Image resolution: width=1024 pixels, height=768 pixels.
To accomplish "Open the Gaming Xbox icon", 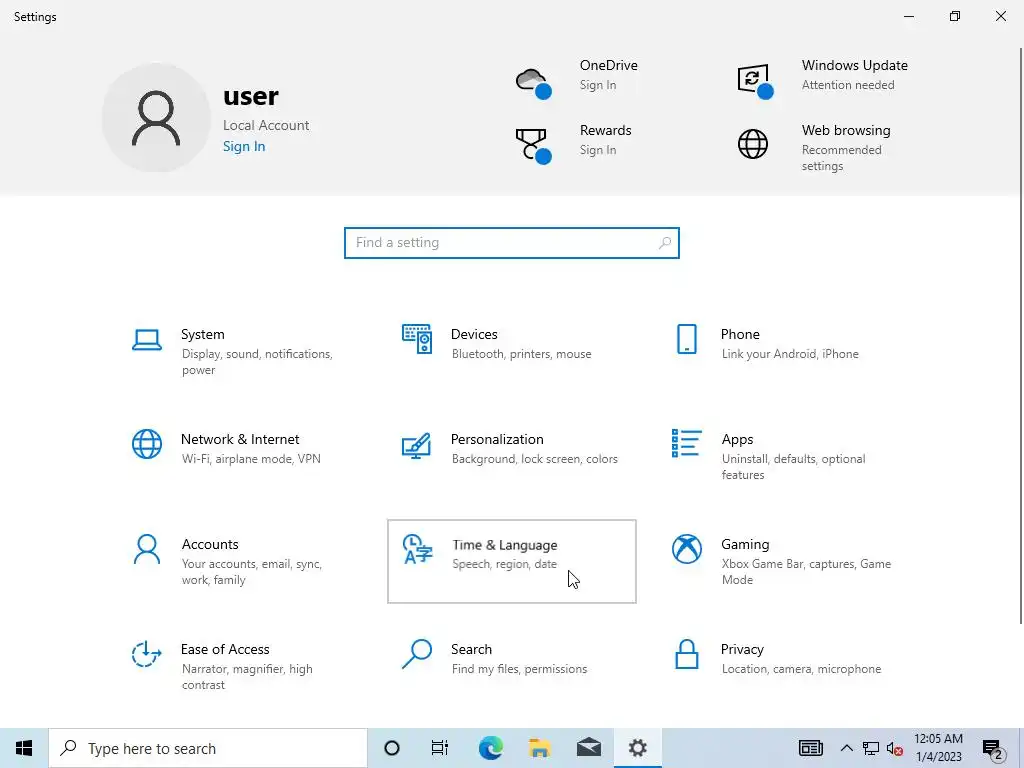I will [x=686, y=549].
